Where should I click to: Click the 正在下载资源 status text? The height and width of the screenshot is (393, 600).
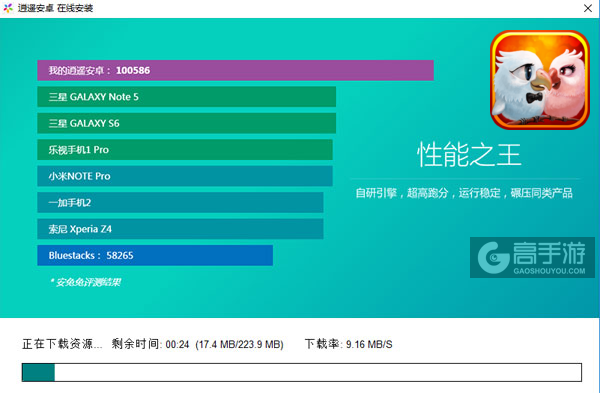[x=62, y=344]
